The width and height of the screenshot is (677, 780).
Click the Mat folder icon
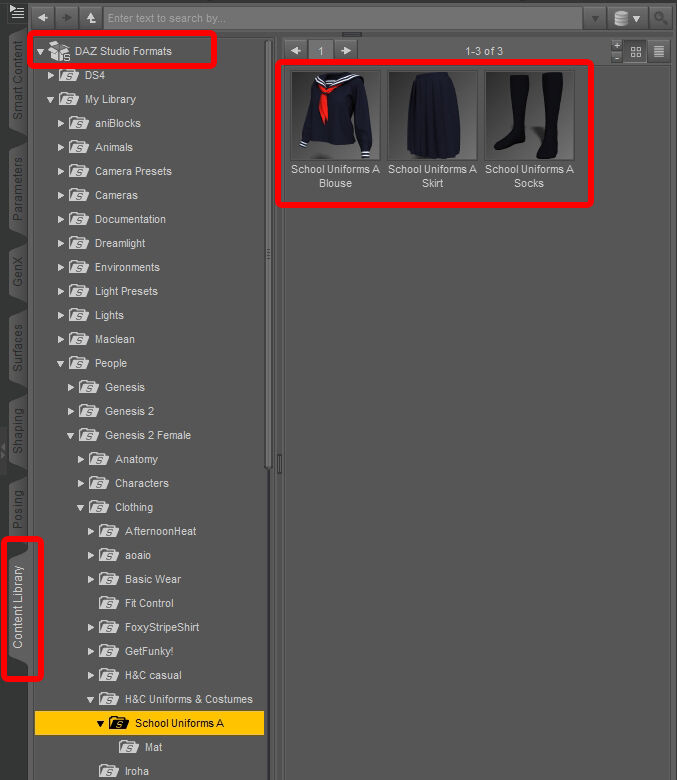click(128, 747)
